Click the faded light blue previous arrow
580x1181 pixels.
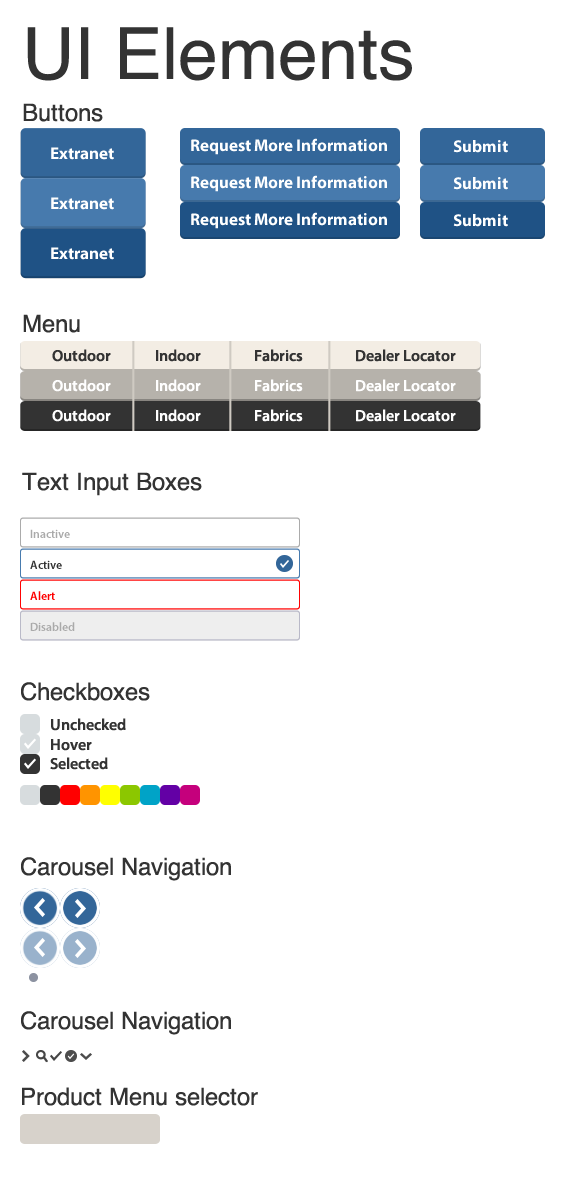point(40,948)
